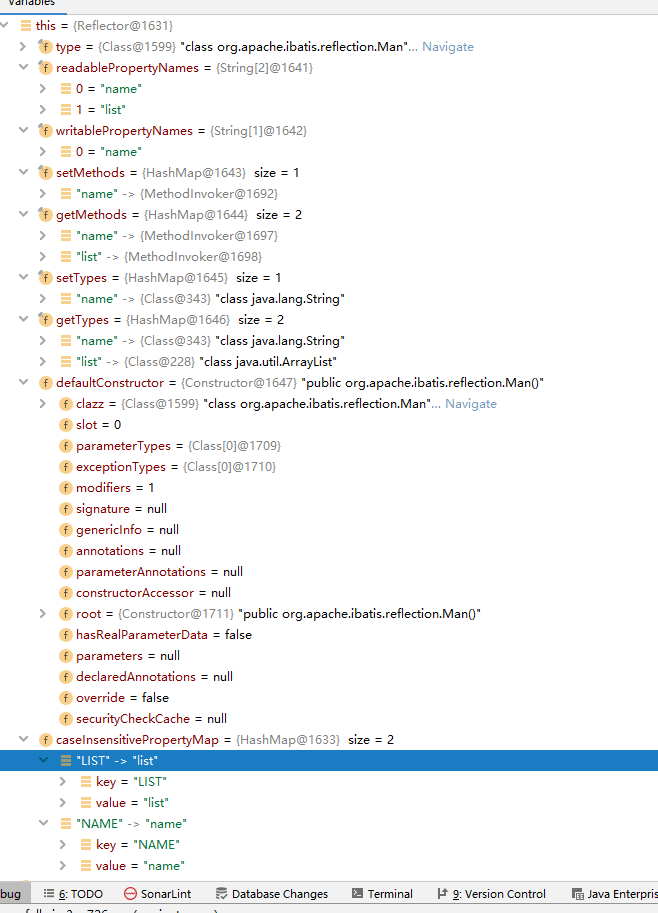Open the Version Control branch icon
Image resolution: width=658 pixels, height=913 pixels.
pos(443,893)
